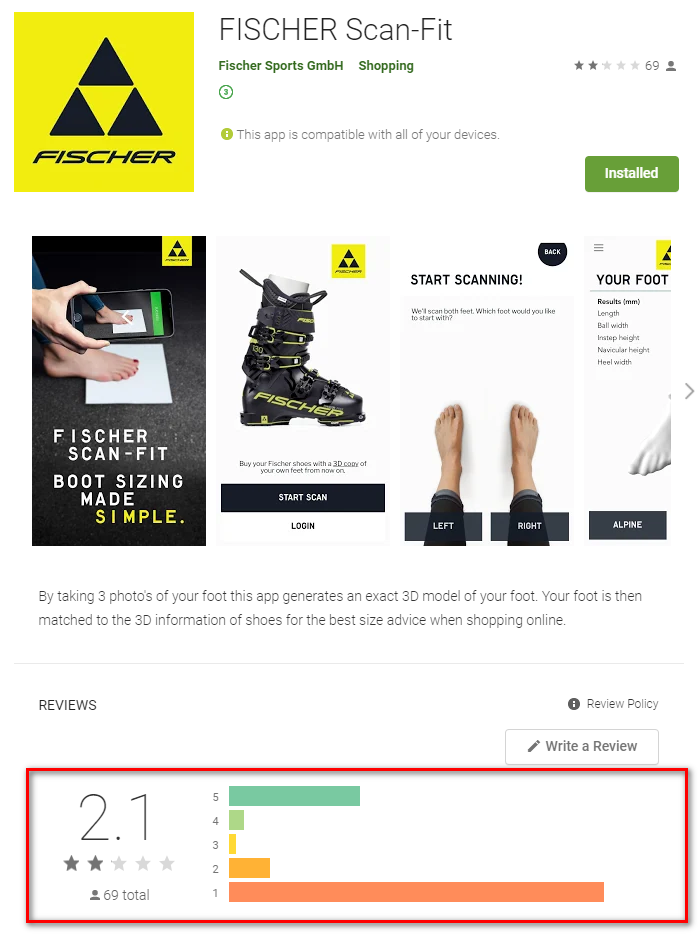The width and height of the screenshot is (698, 937).
Task: Click the PEGI 3 content rating badge
Action: click(x=226, y=92)
